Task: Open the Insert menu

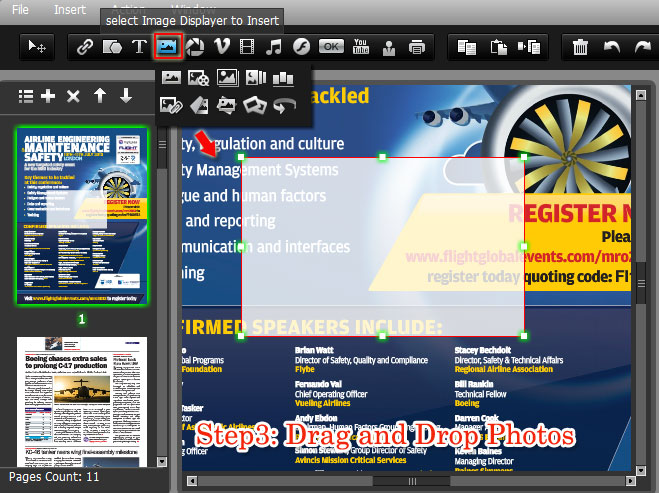Action: (x=70, y=9)
